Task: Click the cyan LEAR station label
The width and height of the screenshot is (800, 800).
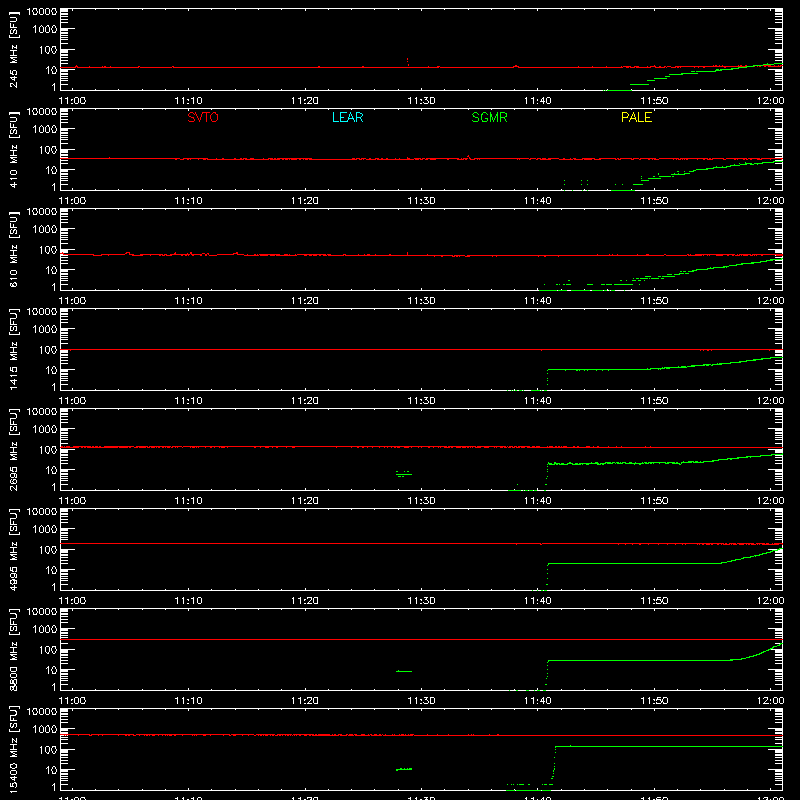Action: pos(347,117)
